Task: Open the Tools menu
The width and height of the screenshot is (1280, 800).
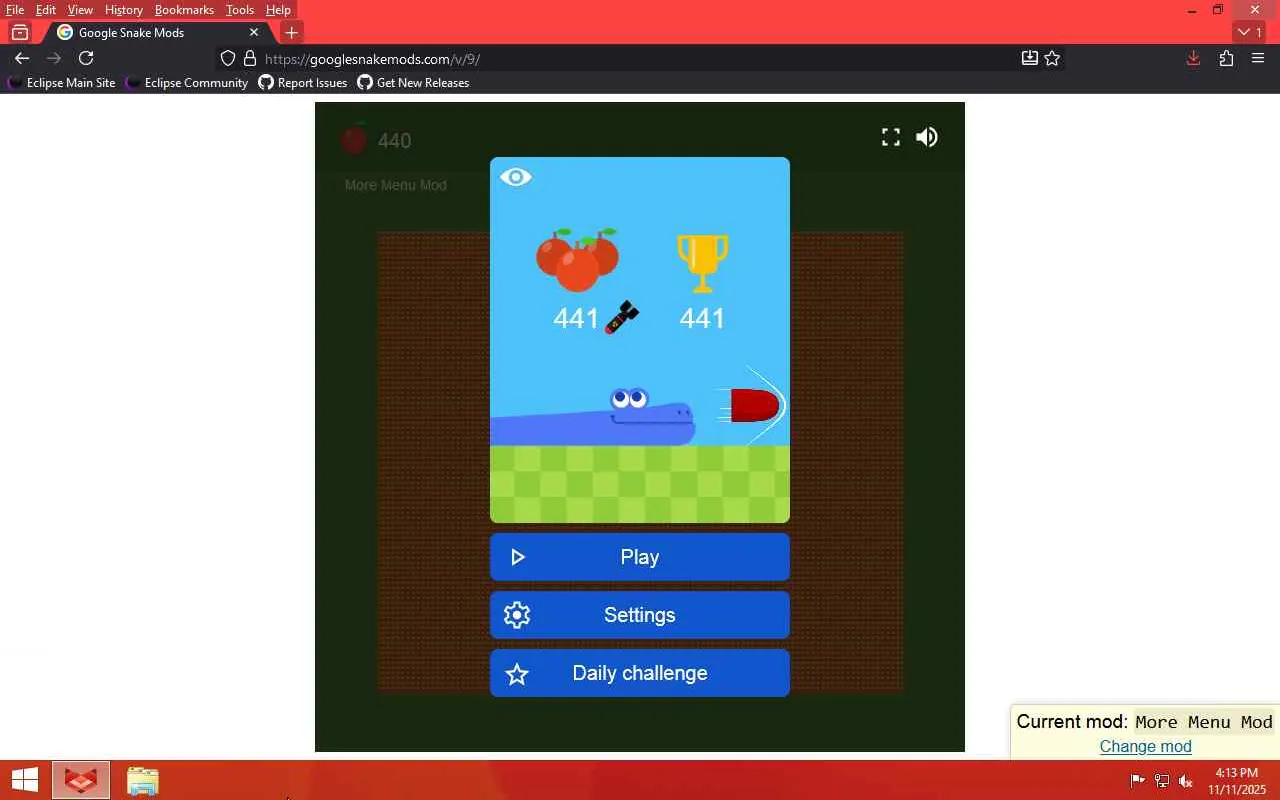Action: pos(240,10)
